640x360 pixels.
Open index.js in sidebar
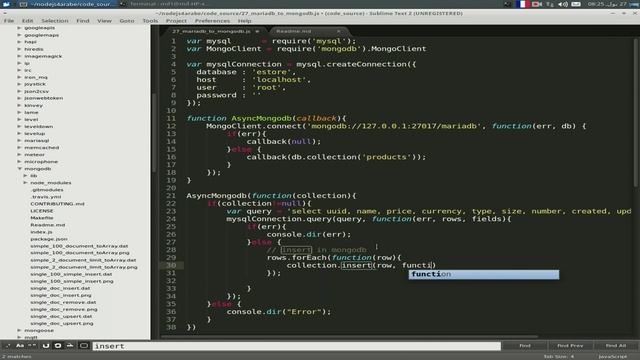click(41, 232)
